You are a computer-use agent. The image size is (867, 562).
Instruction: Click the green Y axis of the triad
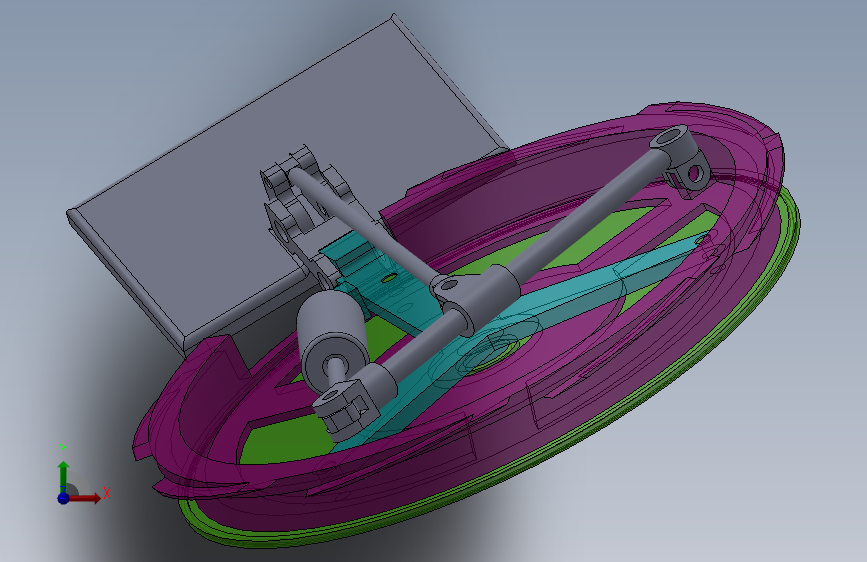pyautogui.click(x=64, y=476)
